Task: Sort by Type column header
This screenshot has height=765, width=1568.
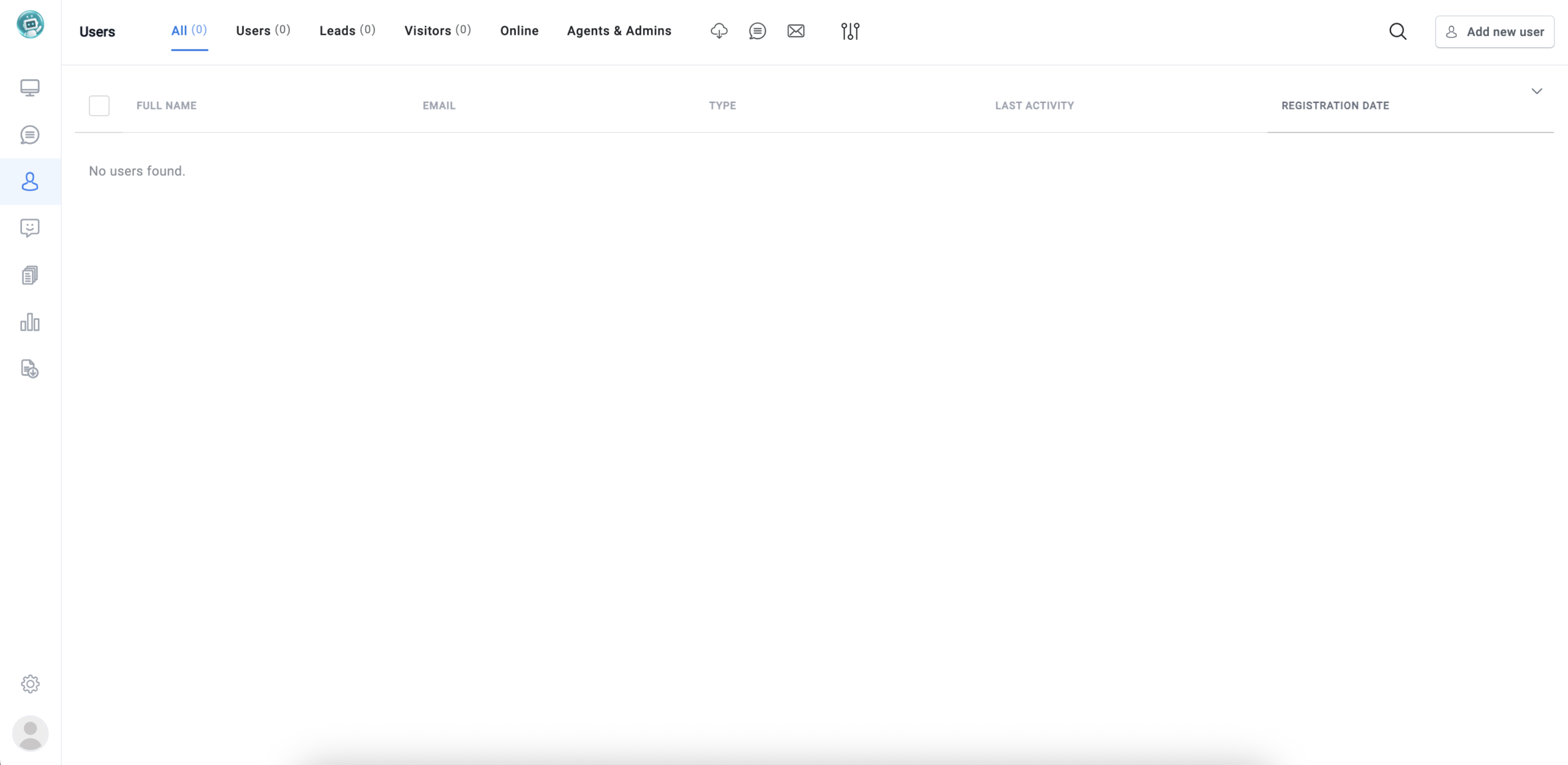Action: 723,105
